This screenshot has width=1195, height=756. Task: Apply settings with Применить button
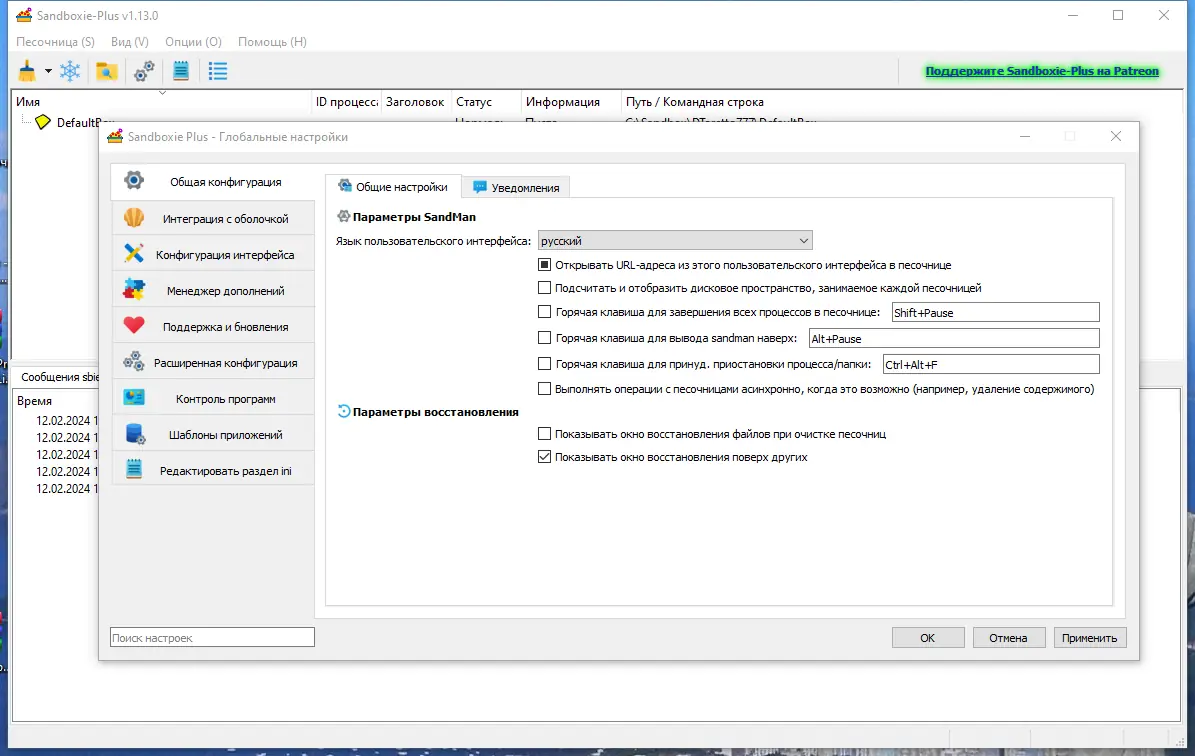(1090, 637)
